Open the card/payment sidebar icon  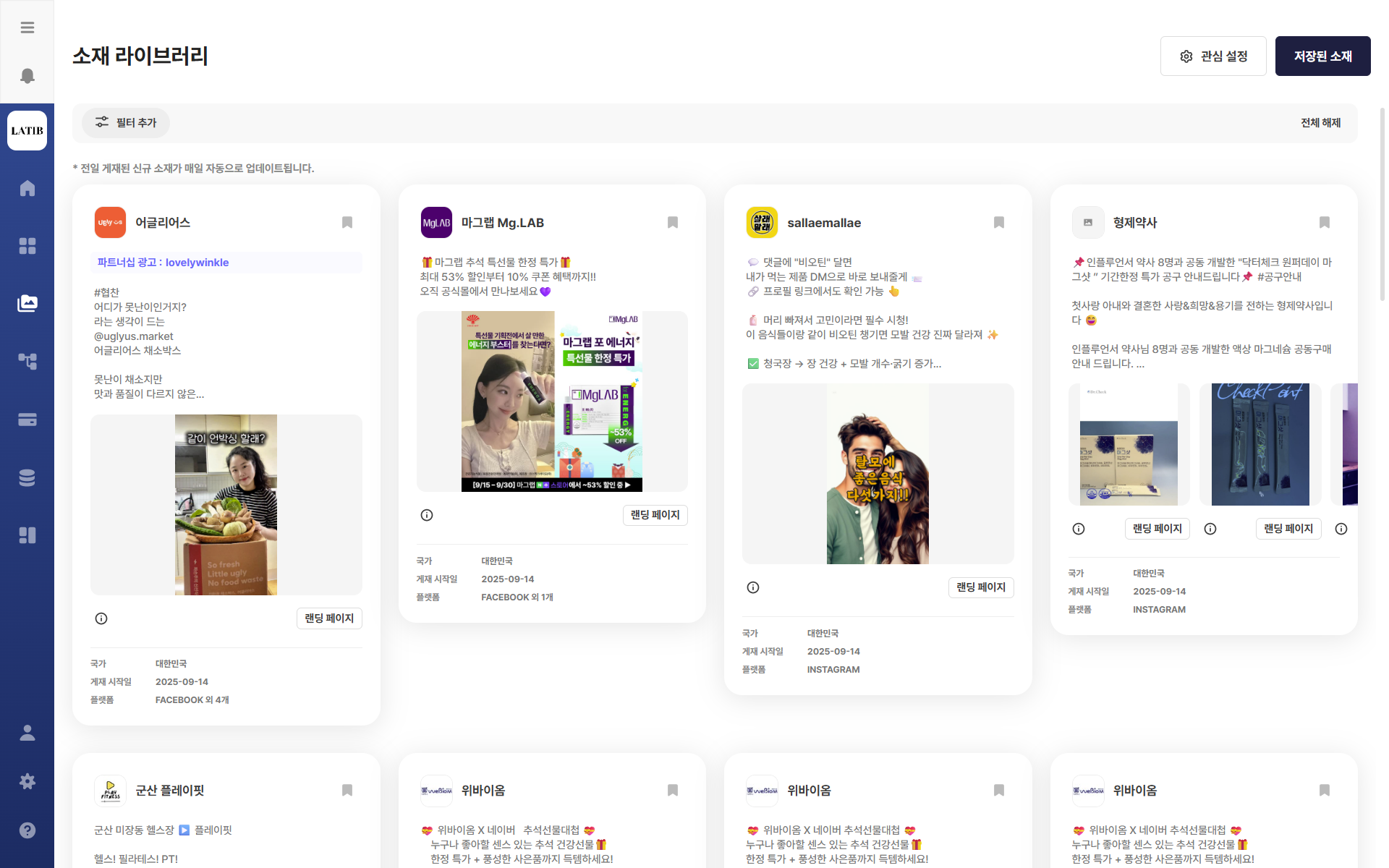point(27,420)
